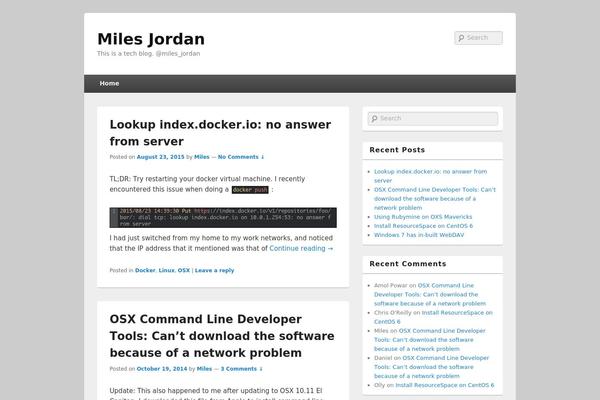Focus the sidebar Search field
The width and height of the screenshot is (600, 400).
click(x=433, y=119)
